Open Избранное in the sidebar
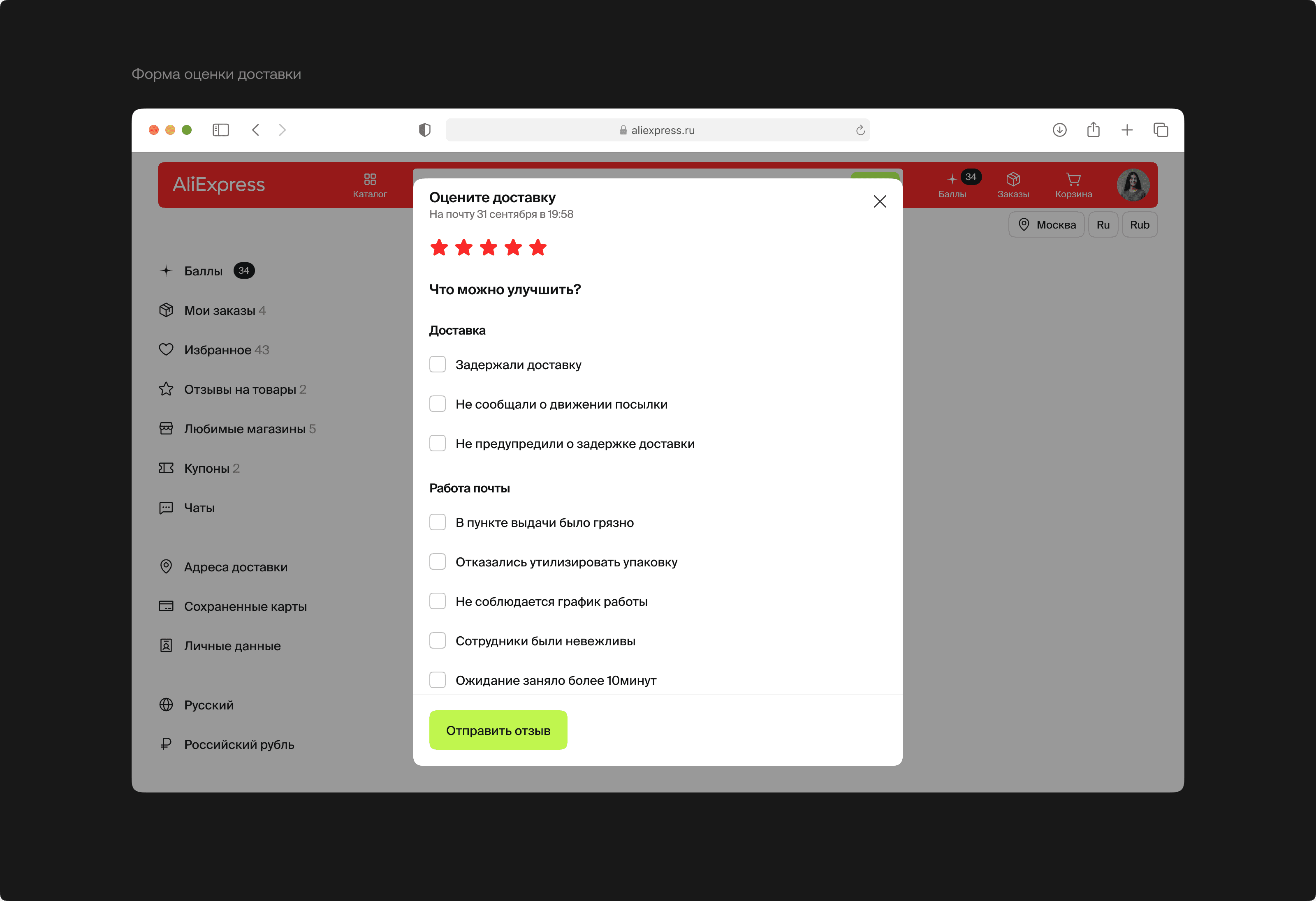The height and width of the screenshot is (901, 1316). coord(214,350)
